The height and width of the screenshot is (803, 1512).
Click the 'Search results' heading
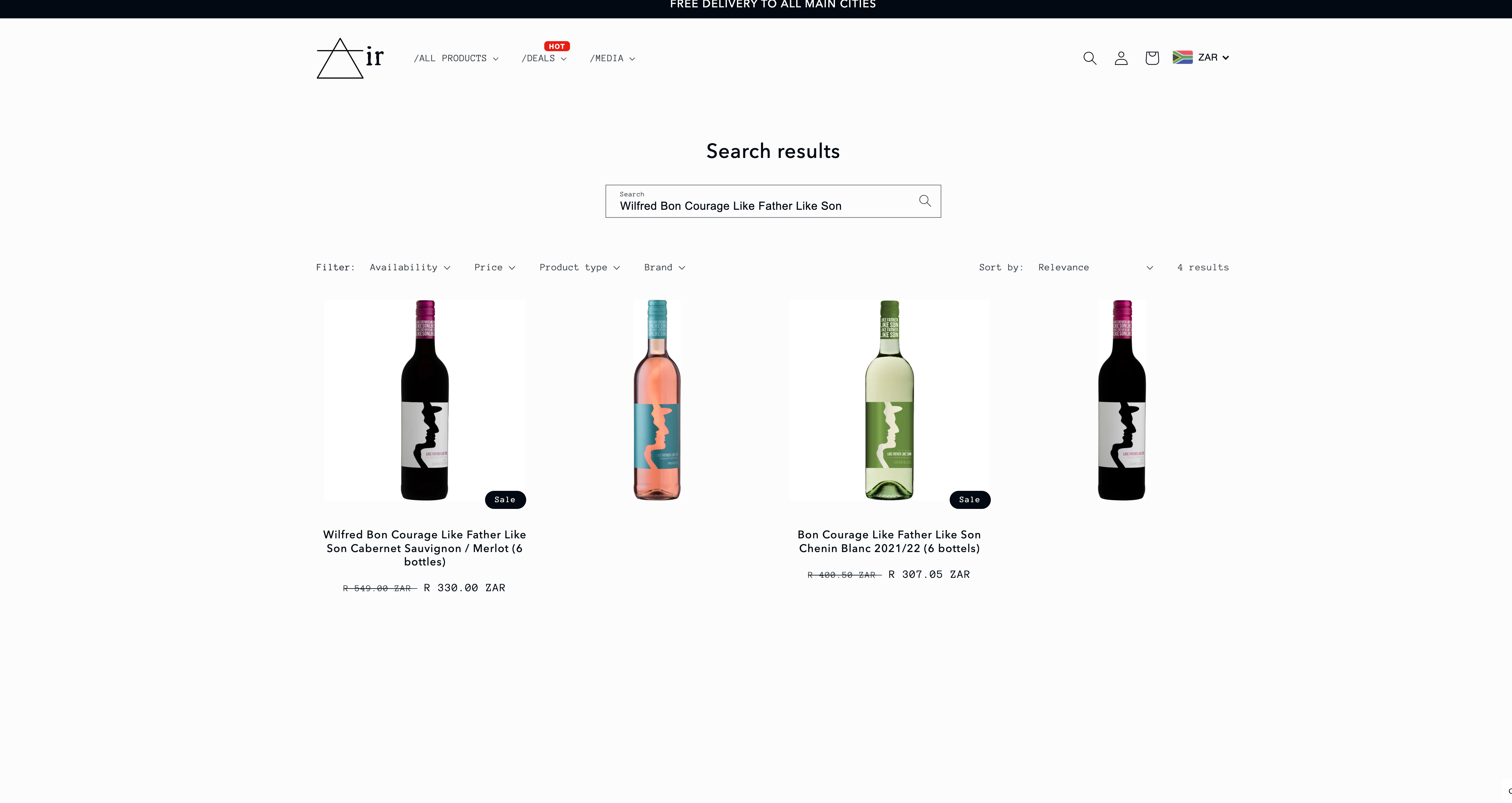[772, 151]
